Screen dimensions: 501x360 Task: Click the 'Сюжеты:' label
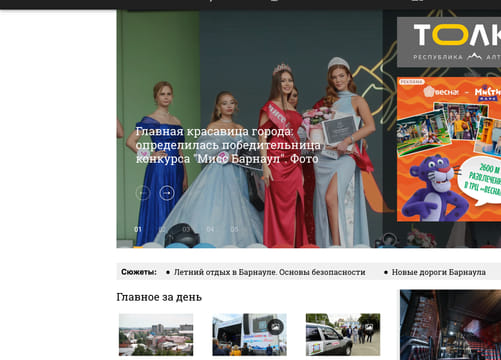(x=139, y=272)
